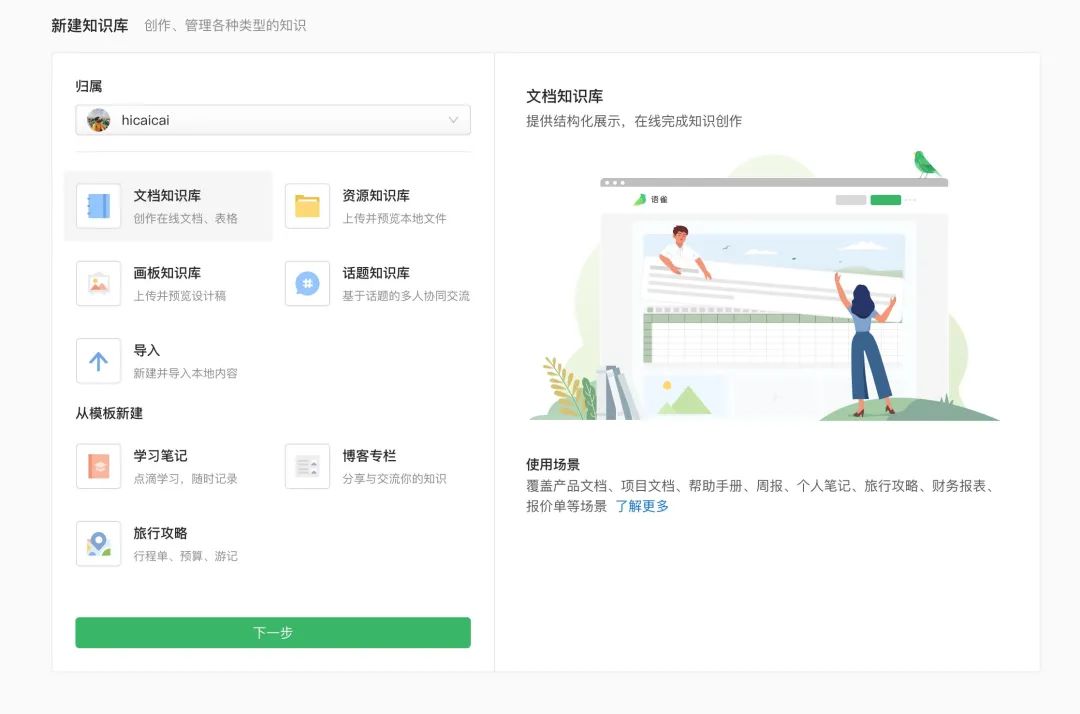The width and height of the screenshot is (1080, 714).
Task: Click the 使用场景 heading
Action: pos(553,464)
